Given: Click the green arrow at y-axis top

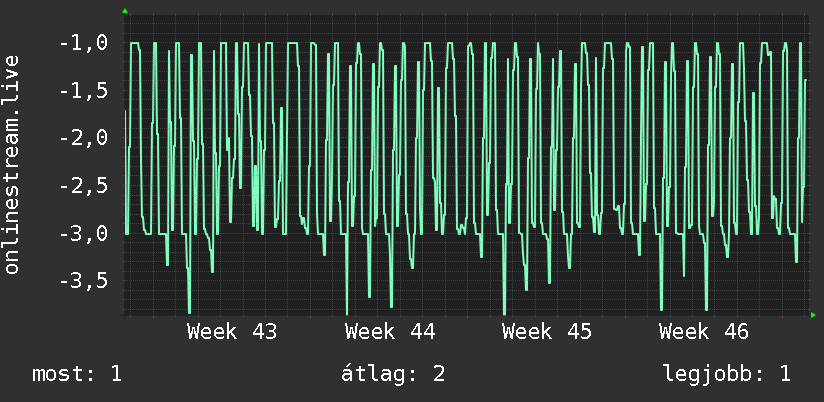Looking at the screenshot, I should pos(125,11).
